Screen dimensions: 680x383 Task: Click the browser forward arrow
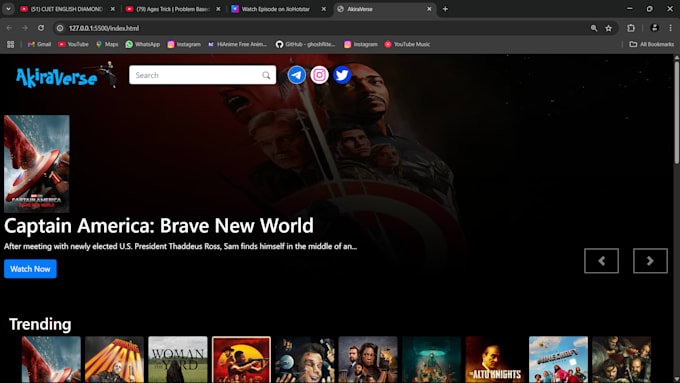(25, 28)
